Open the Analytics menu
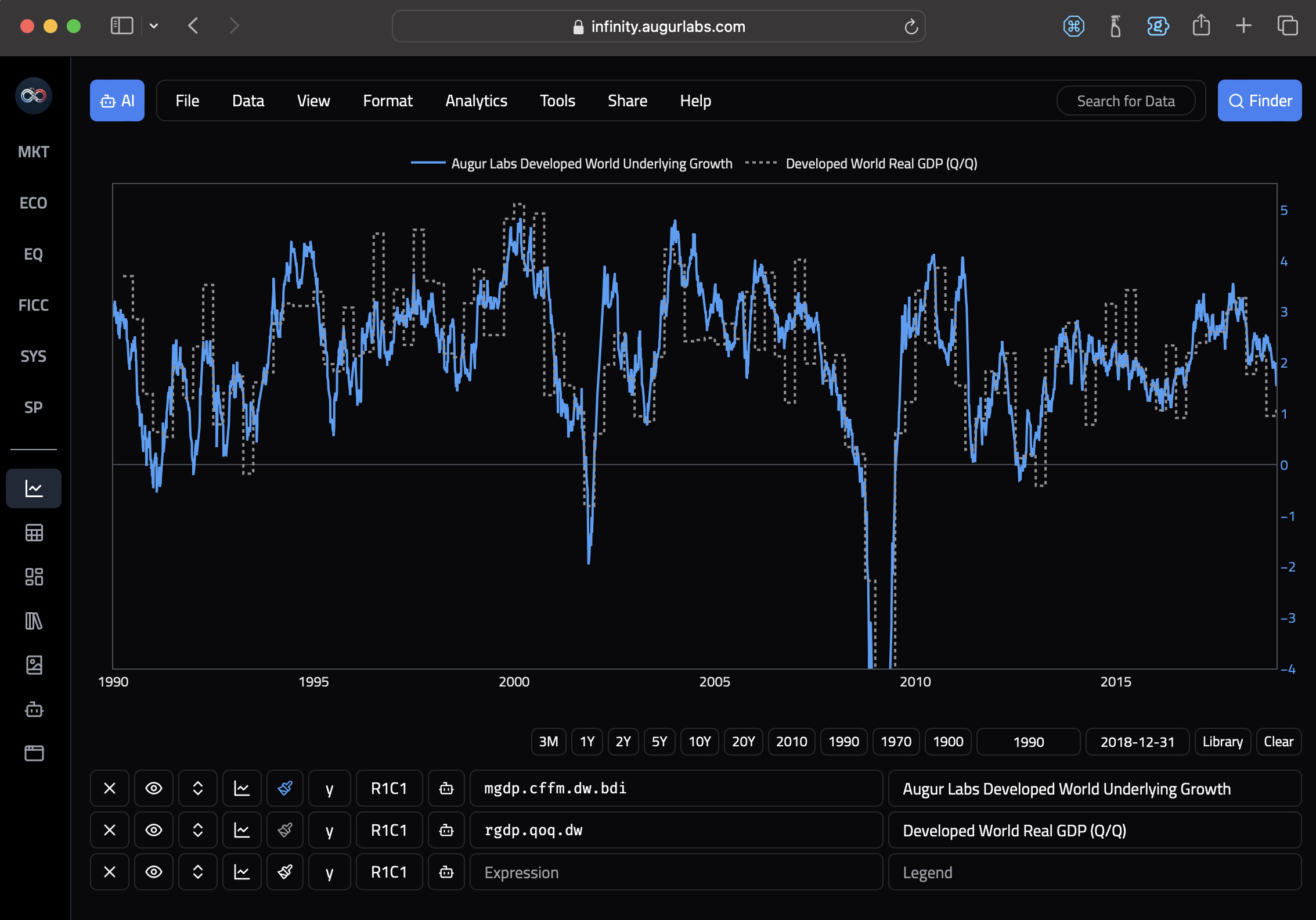This screenshot has height=920, width=1316. point(476,100)
